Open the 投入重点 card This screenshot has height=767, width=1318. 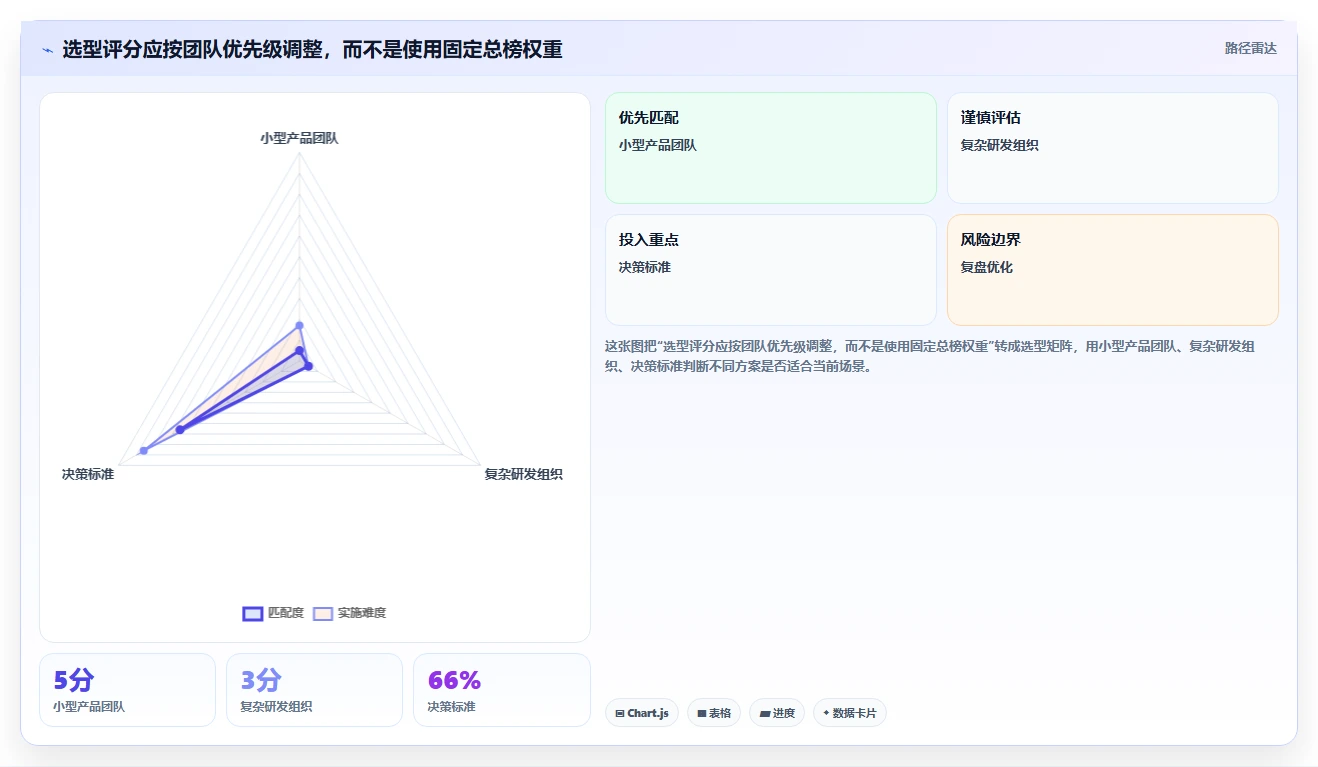point(771,270)
